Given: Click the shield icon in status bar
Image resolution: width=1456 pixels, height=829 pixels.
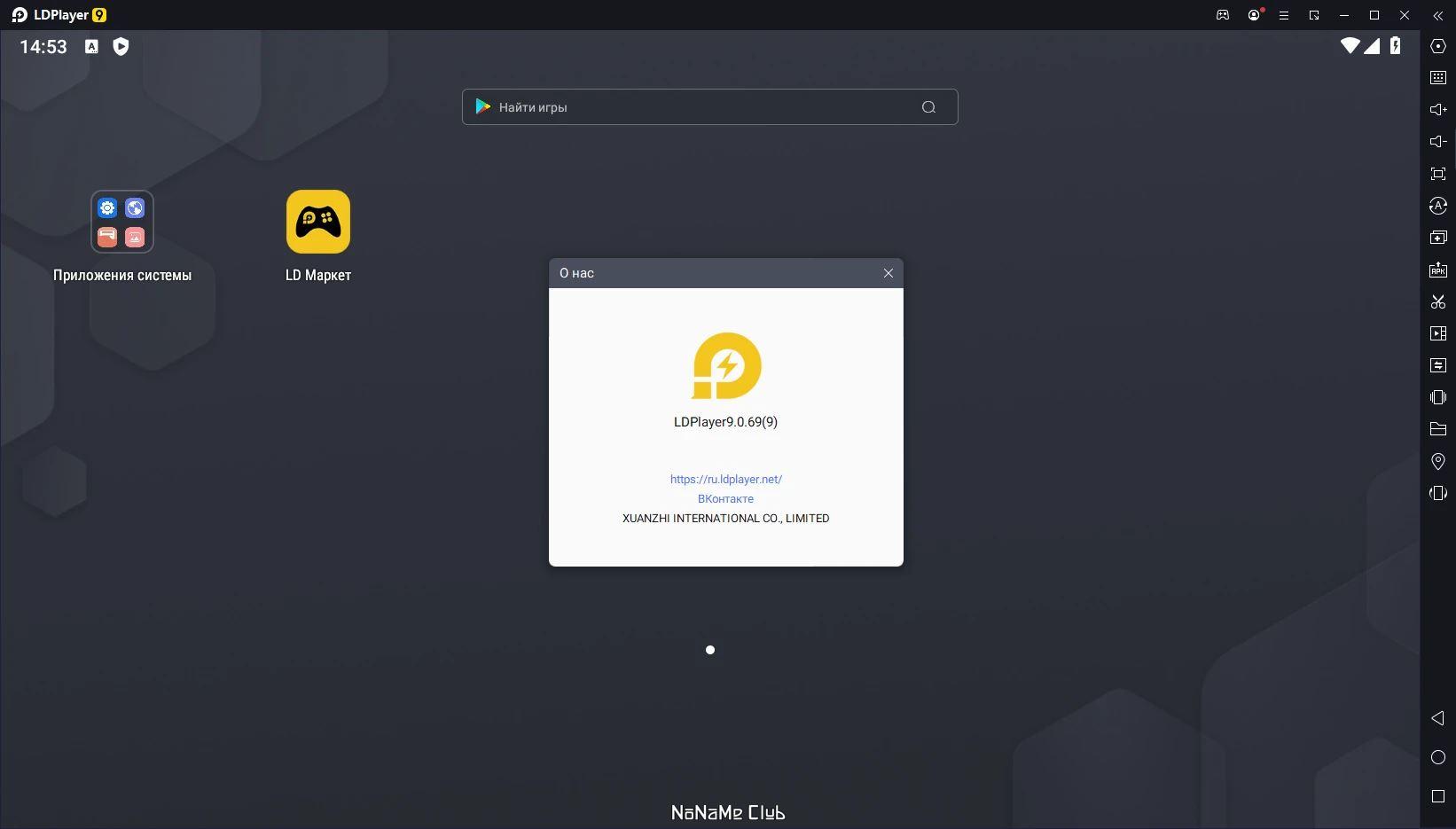Looking at the screenshot, I should pyautogui.click(x=121, y=47).
